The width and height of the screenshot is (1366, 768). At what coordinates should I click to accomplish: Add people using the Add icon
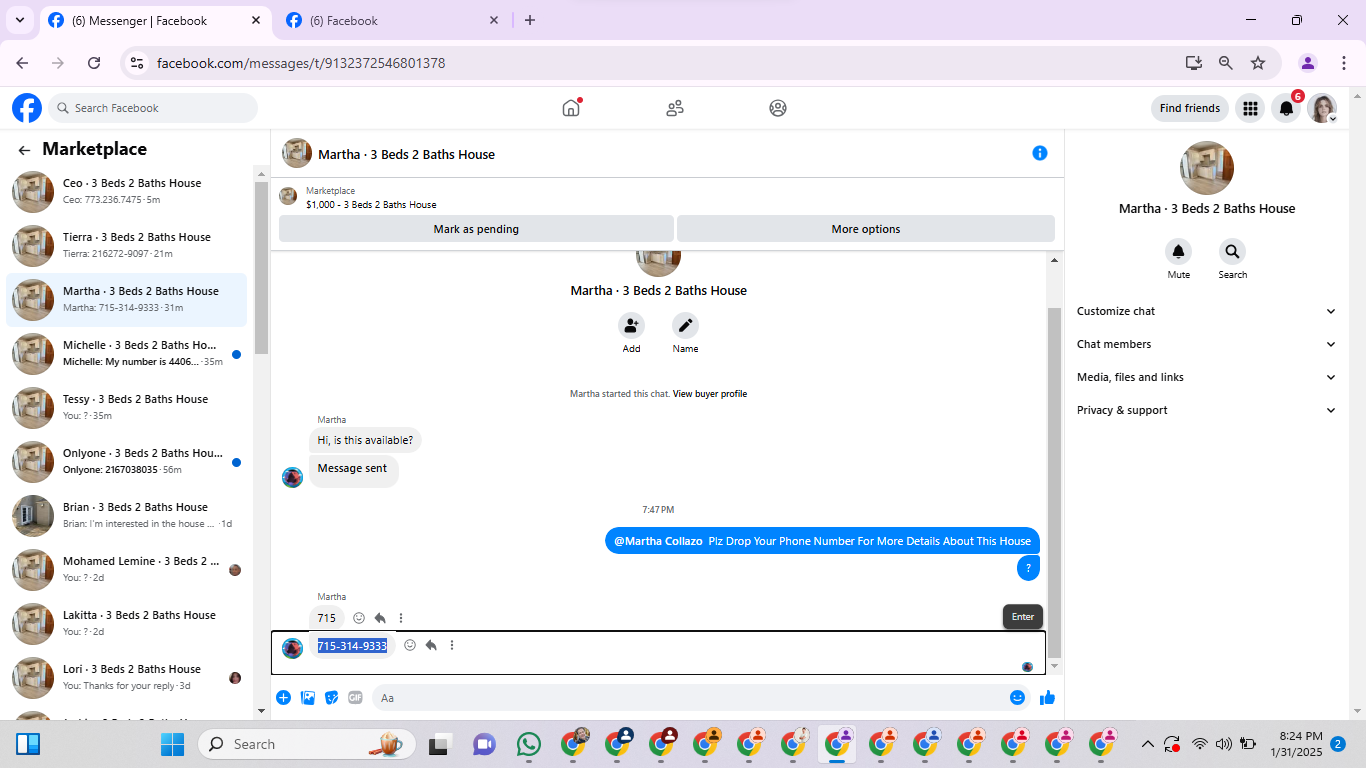(x=631, y=325)
